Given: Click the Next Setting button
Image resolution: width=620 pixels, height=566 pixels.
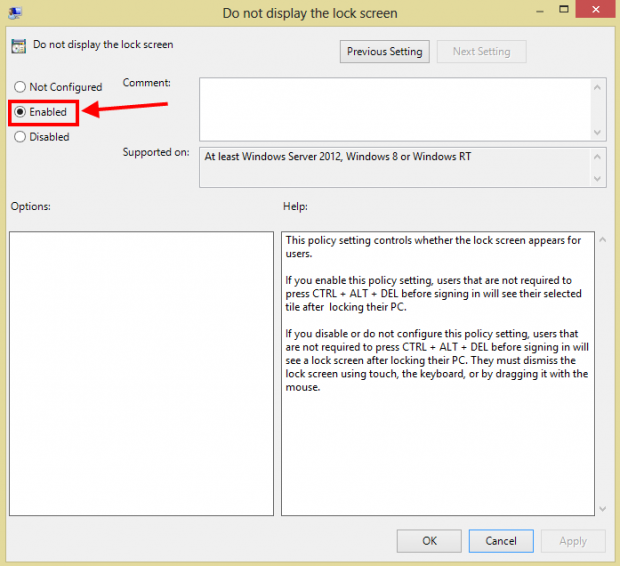Looking at the screenshot, I should [x=481, y=51].
